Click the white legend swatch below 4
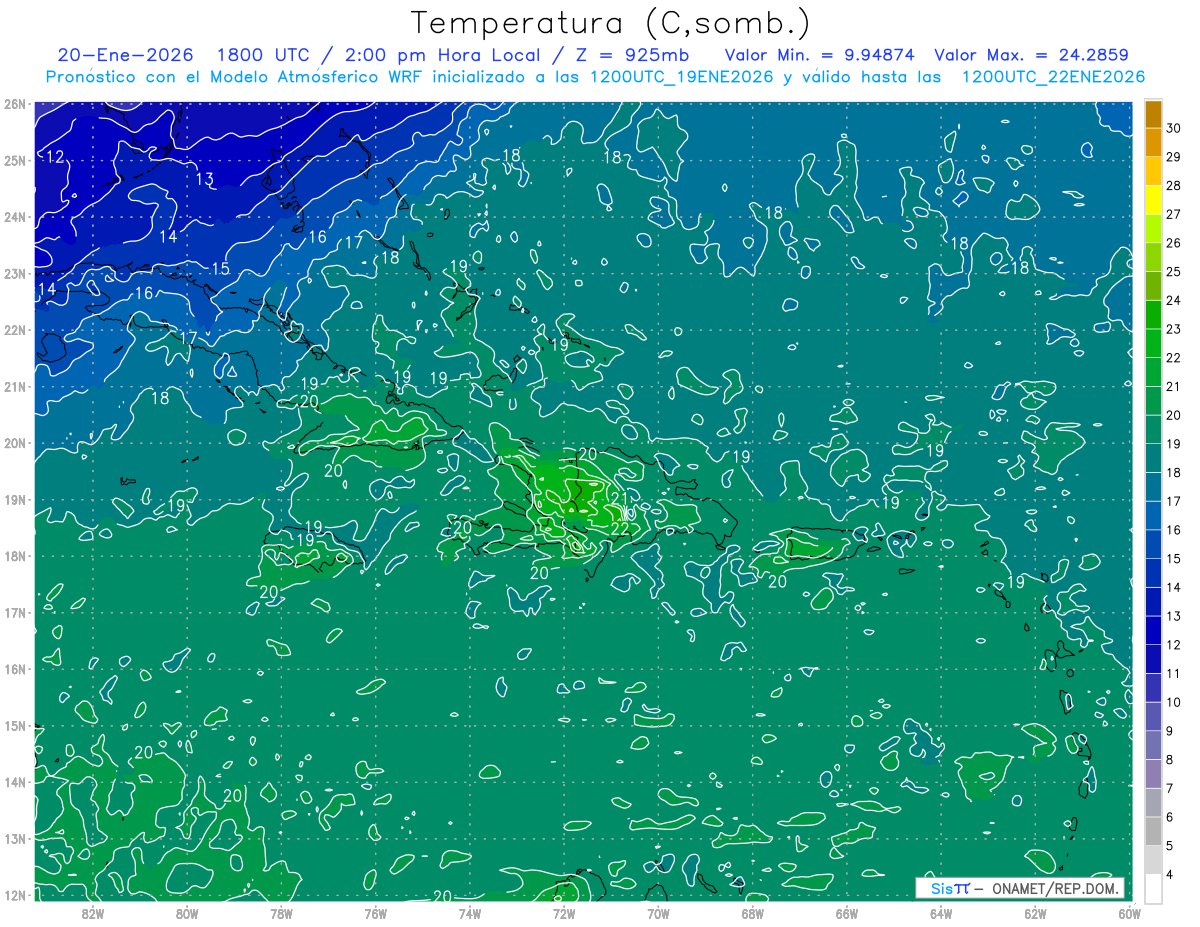The image size is (1200, 927). click(1153, 888)
